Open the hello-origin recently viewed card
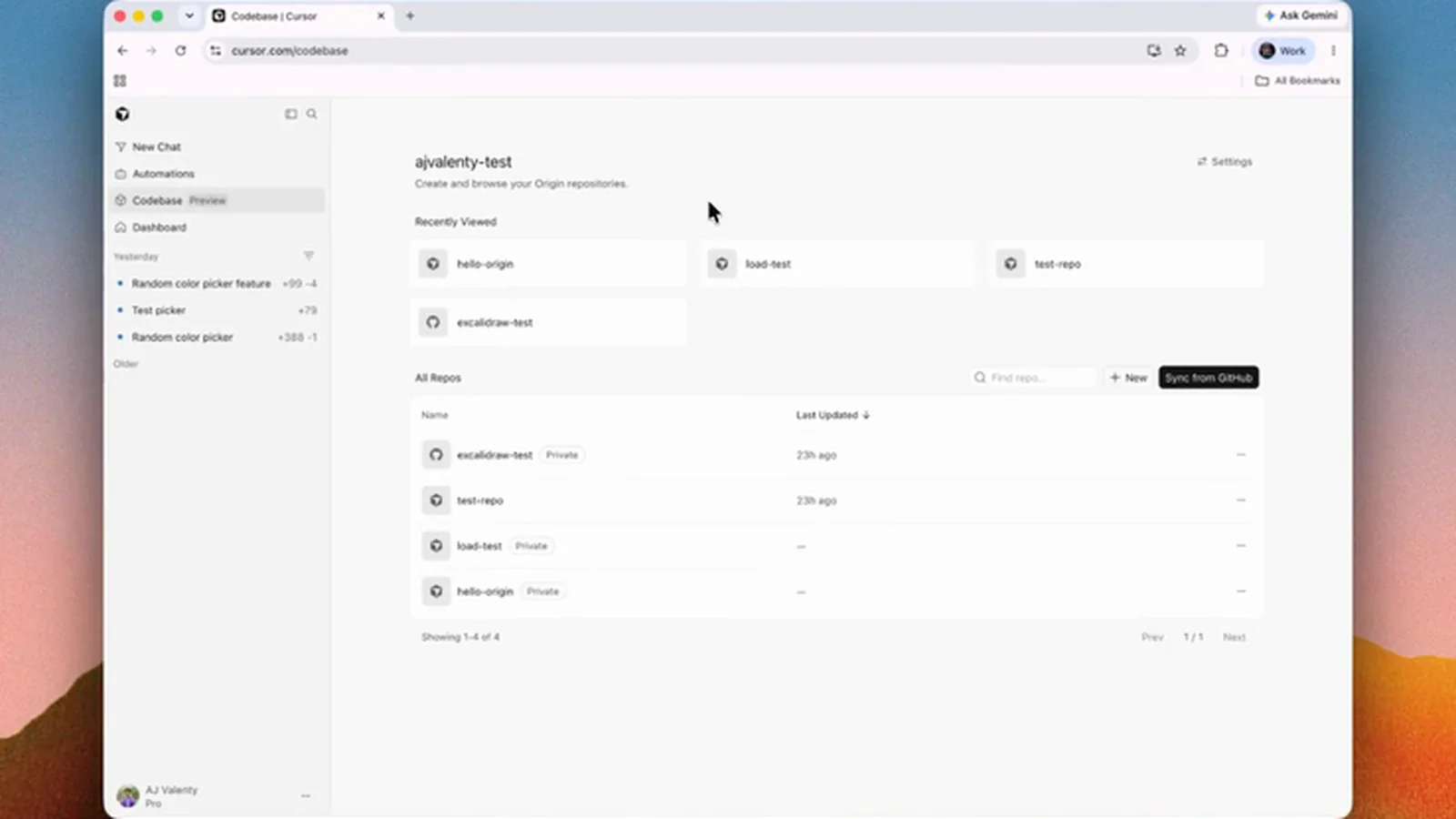This screenshot has width=1456, height=819. pyautogui.click(x=549, y=264)
